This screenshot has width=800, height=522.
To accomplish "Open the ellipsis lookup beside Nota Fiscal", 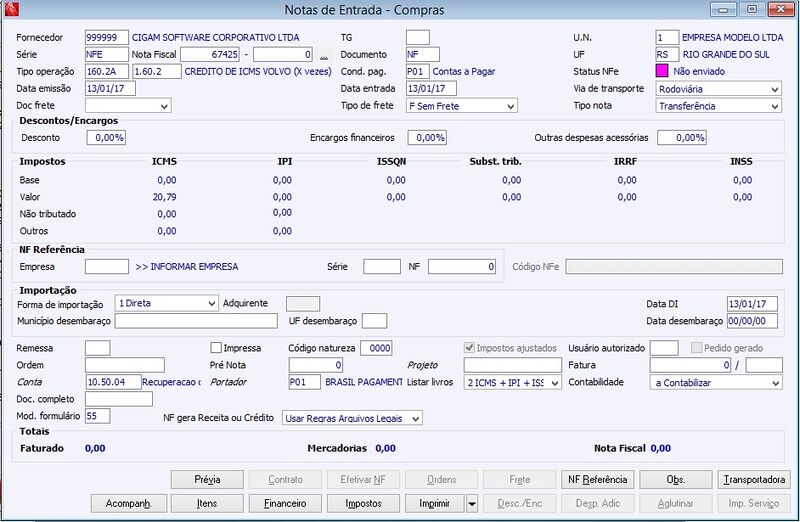I will pos(324,55).
